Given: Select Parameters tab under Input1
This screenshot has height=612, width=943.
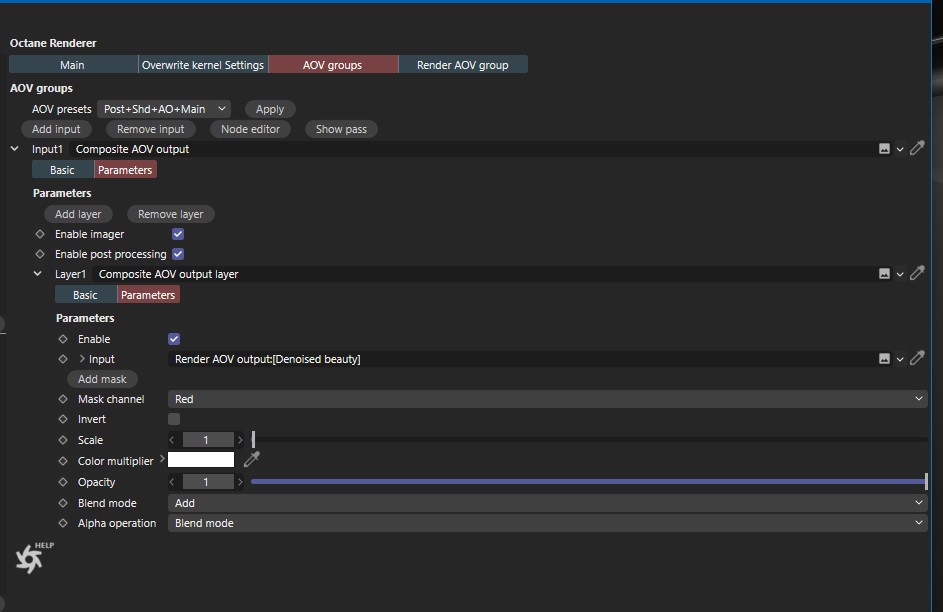Looking at the screenshot, I should (125, 170).
